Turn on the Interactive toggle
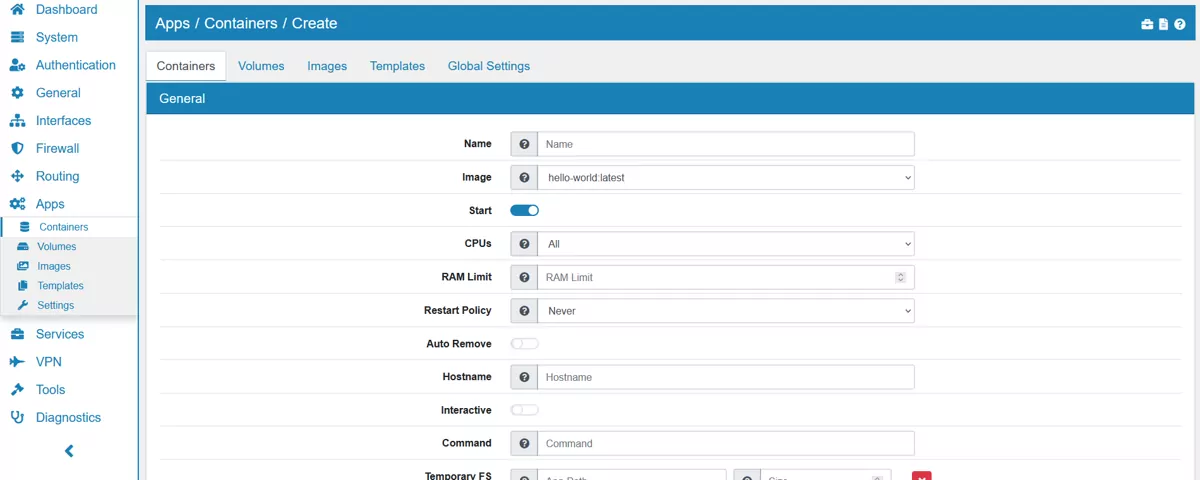This screenshot has height=480, width=1200. coord(525,410)
